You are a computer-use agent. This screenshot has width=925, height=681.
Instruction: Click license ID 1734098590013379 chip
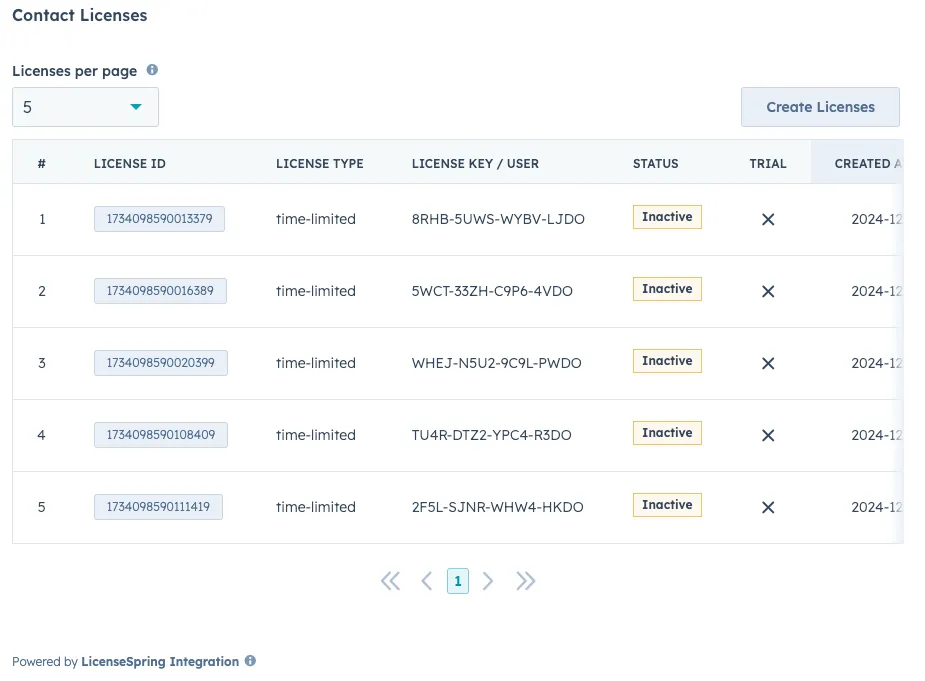[160, 217]
